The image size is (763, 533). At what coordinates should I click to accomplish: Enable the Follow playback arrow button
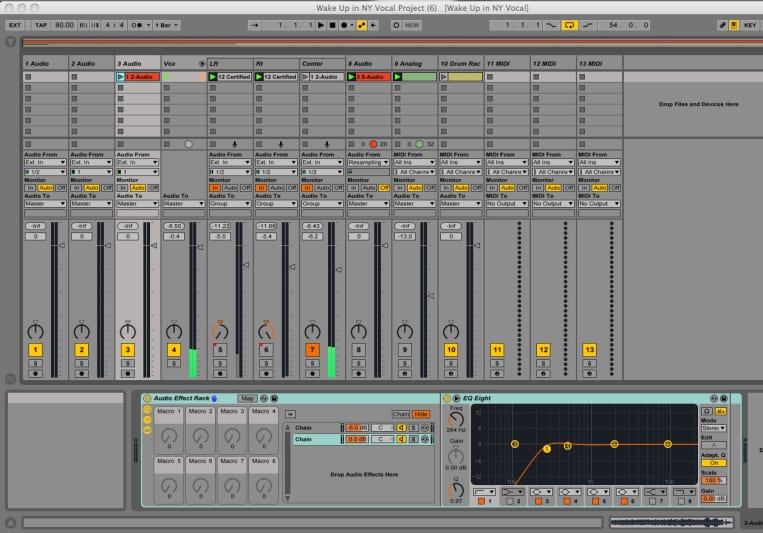(x=254, y=25)
